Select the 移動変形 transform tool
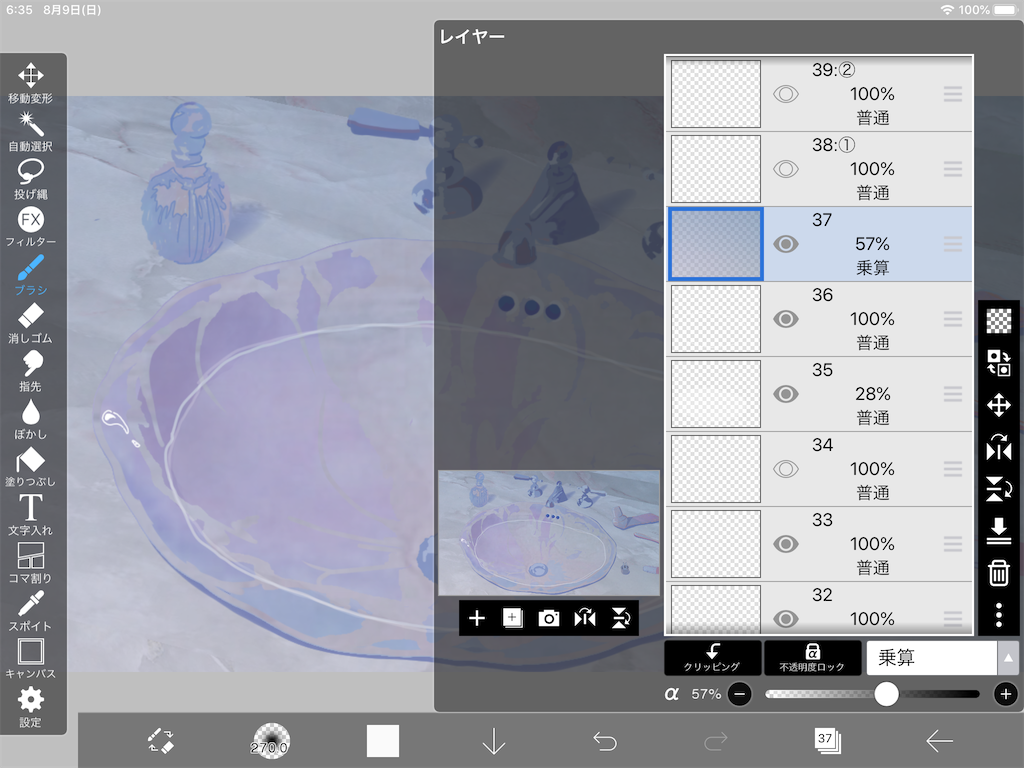This screenshot has height=768, width=1024. (30, 83)
